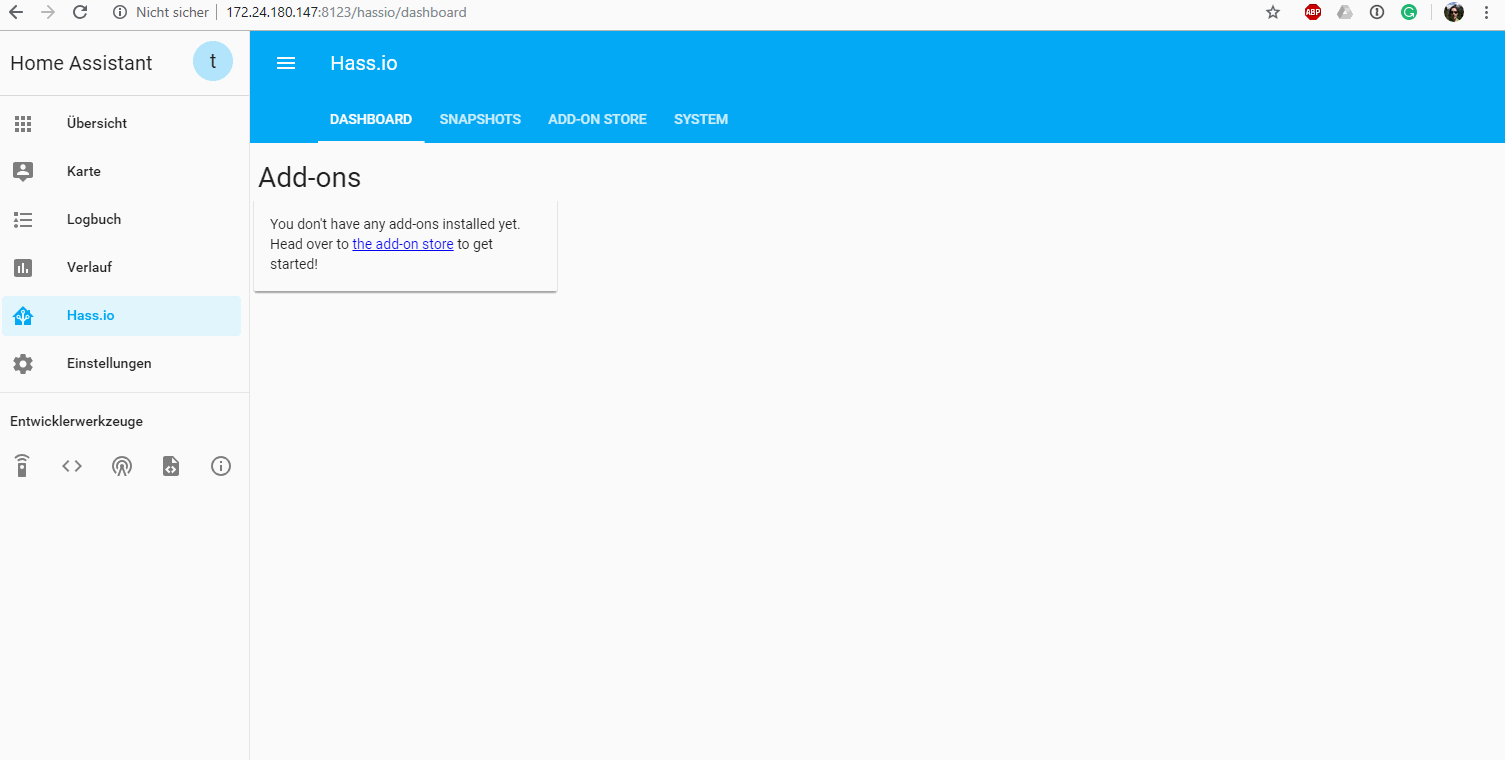The height and width of the screenshot is (760, 1505).
Task: Switch to the Snapshots tab
Action: coord(480,119)
